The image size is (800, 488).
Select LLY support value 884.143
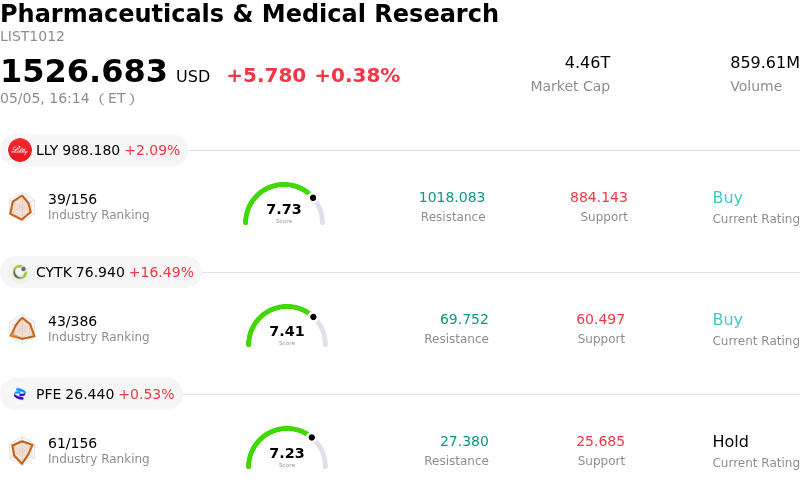click(598, 197)
